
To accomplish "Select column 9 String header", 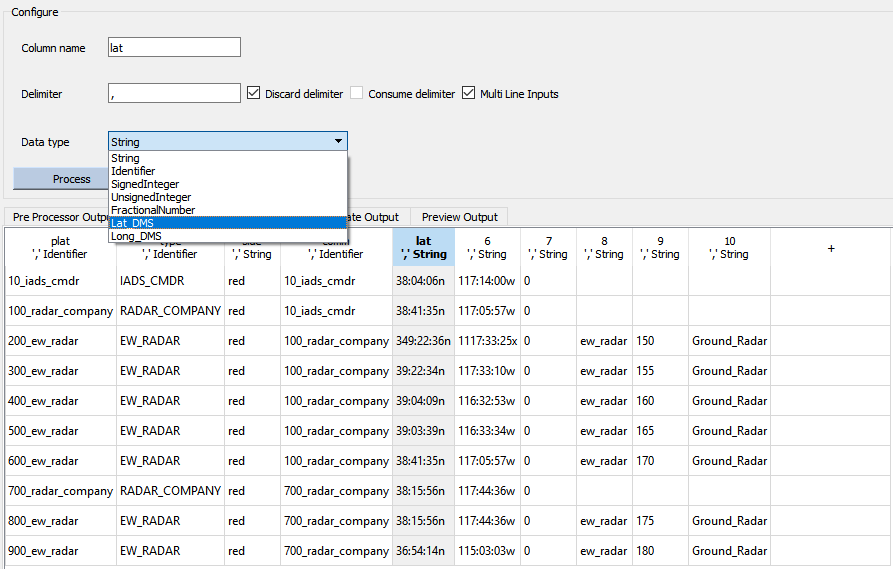I will click(661, 247).
